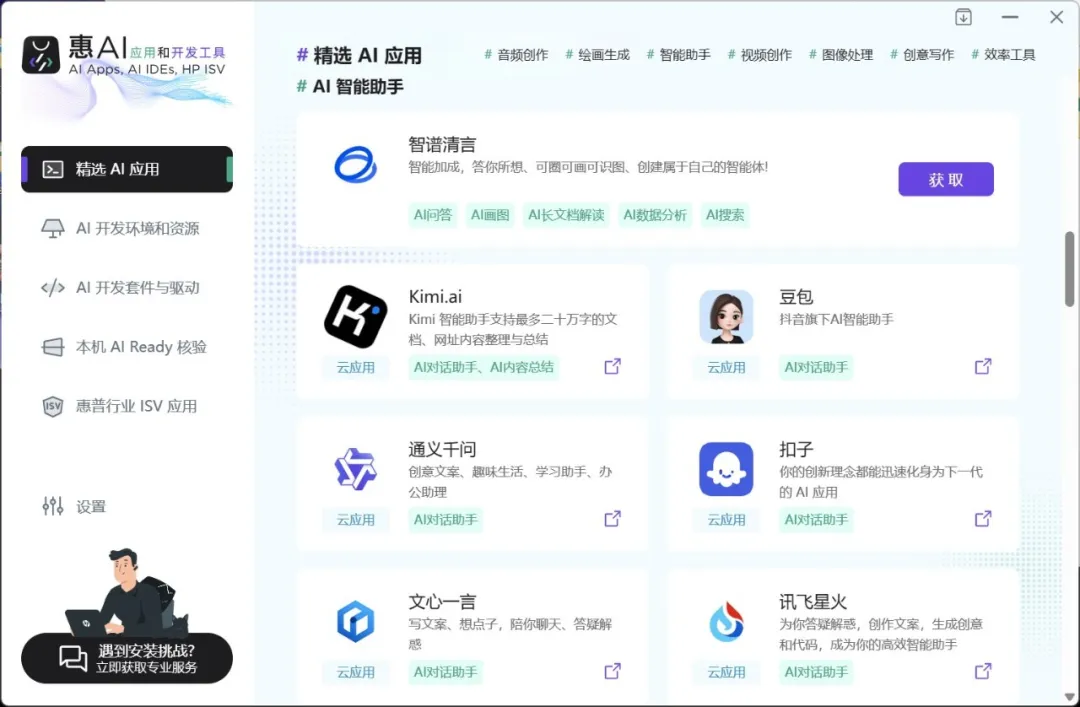This screenshot has height=707, width=1080.
Task: Click the # AI 智能助手 section heading
Action: 350,87
